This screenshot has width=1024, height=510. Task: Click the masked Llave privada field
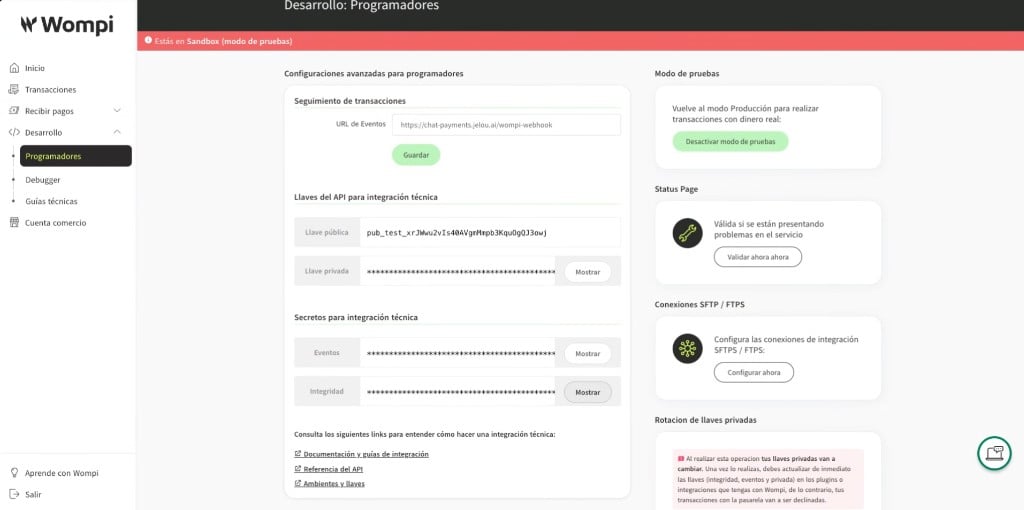pos(457,272)
